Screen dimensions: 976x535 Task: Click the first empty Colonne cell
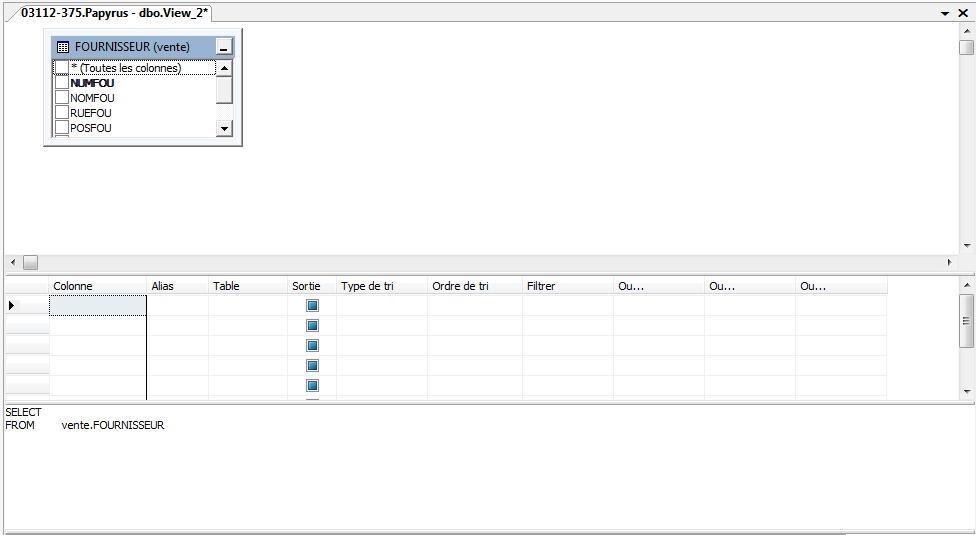[x=98, y=306]
